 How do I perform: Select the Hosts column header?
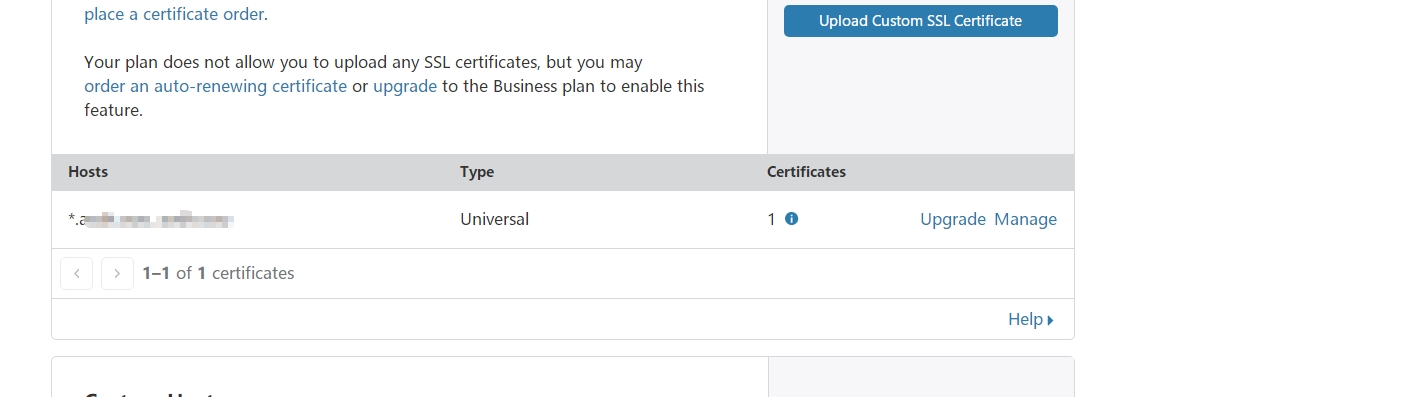click(88, 172)
